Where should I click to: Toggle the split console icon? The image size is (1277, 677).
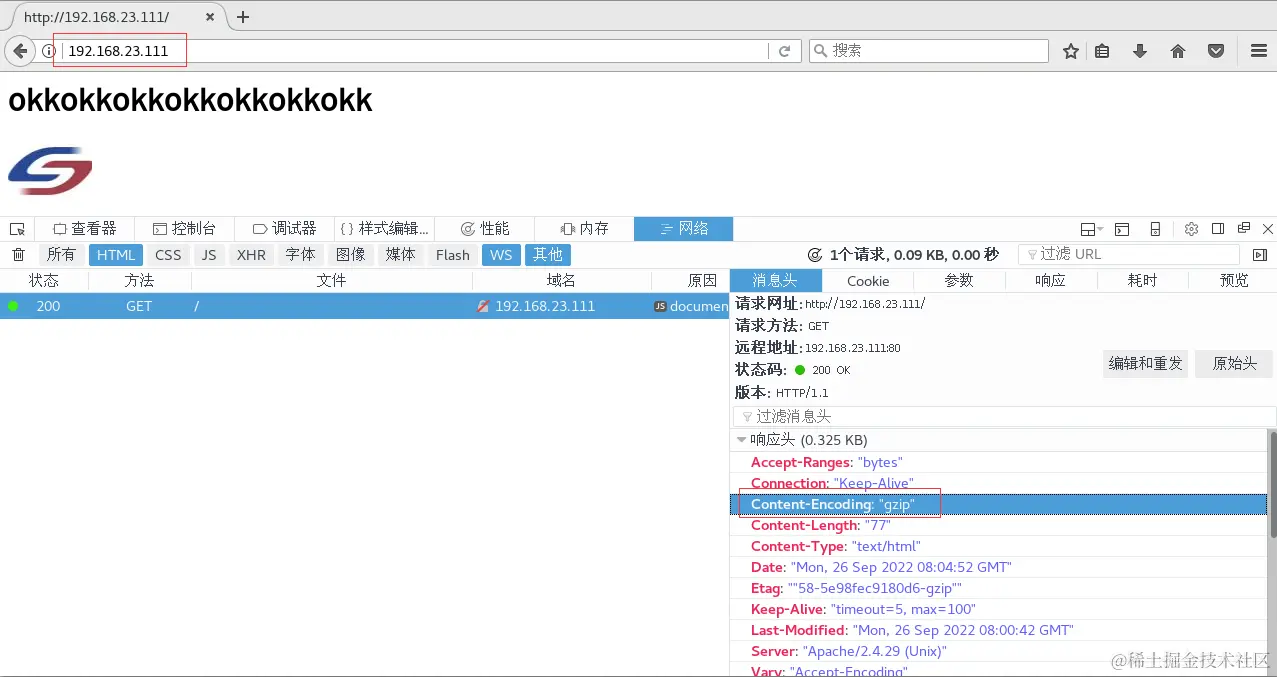[1123, 229]
